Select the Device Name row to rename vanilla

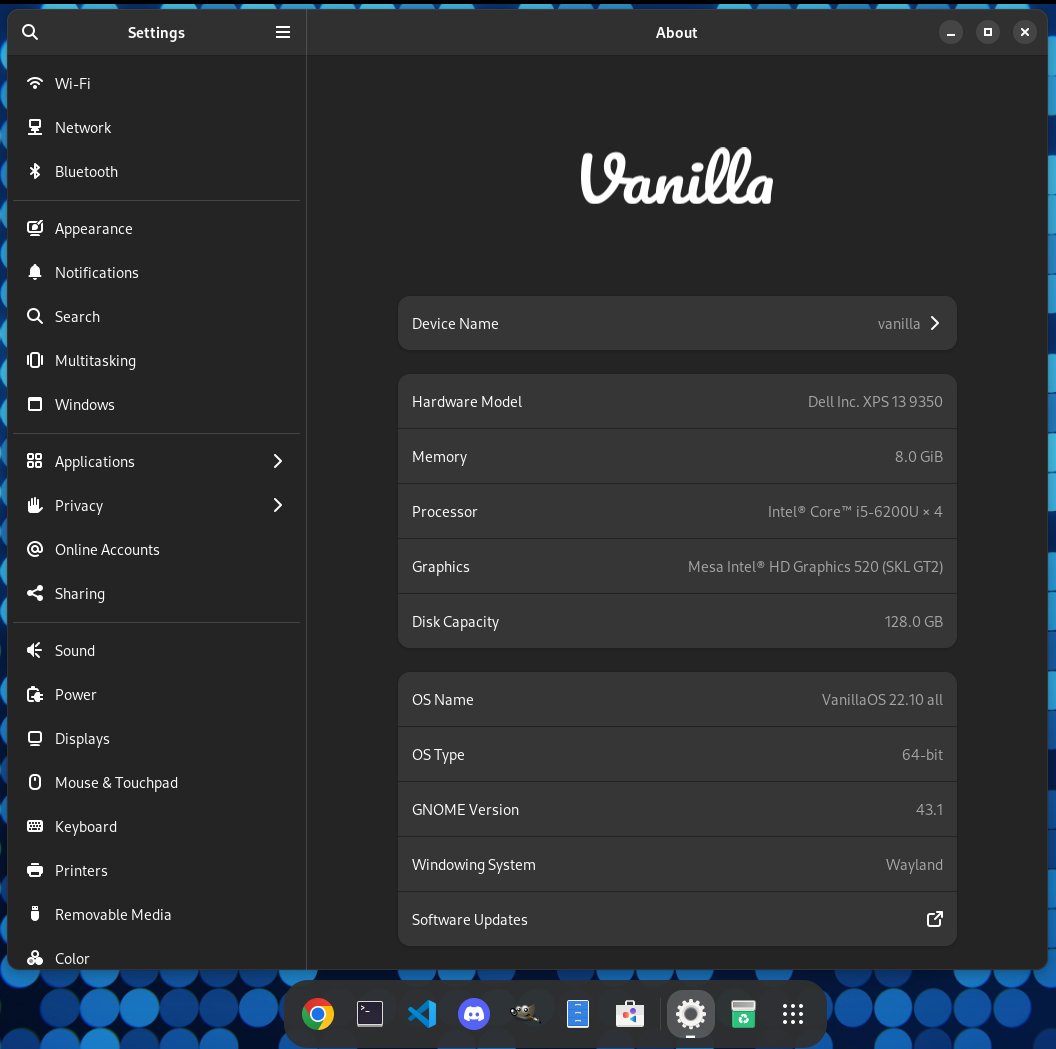point(677,323)
